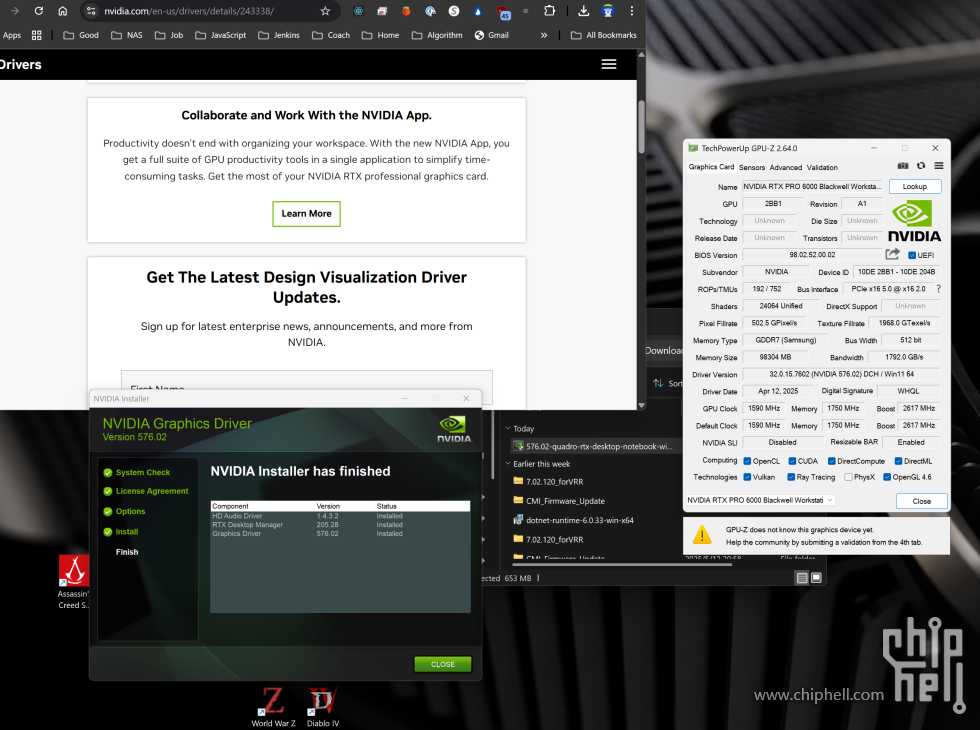Click the Bus Interface question mark help
The image size is (980, 730).
pos(938,289)
